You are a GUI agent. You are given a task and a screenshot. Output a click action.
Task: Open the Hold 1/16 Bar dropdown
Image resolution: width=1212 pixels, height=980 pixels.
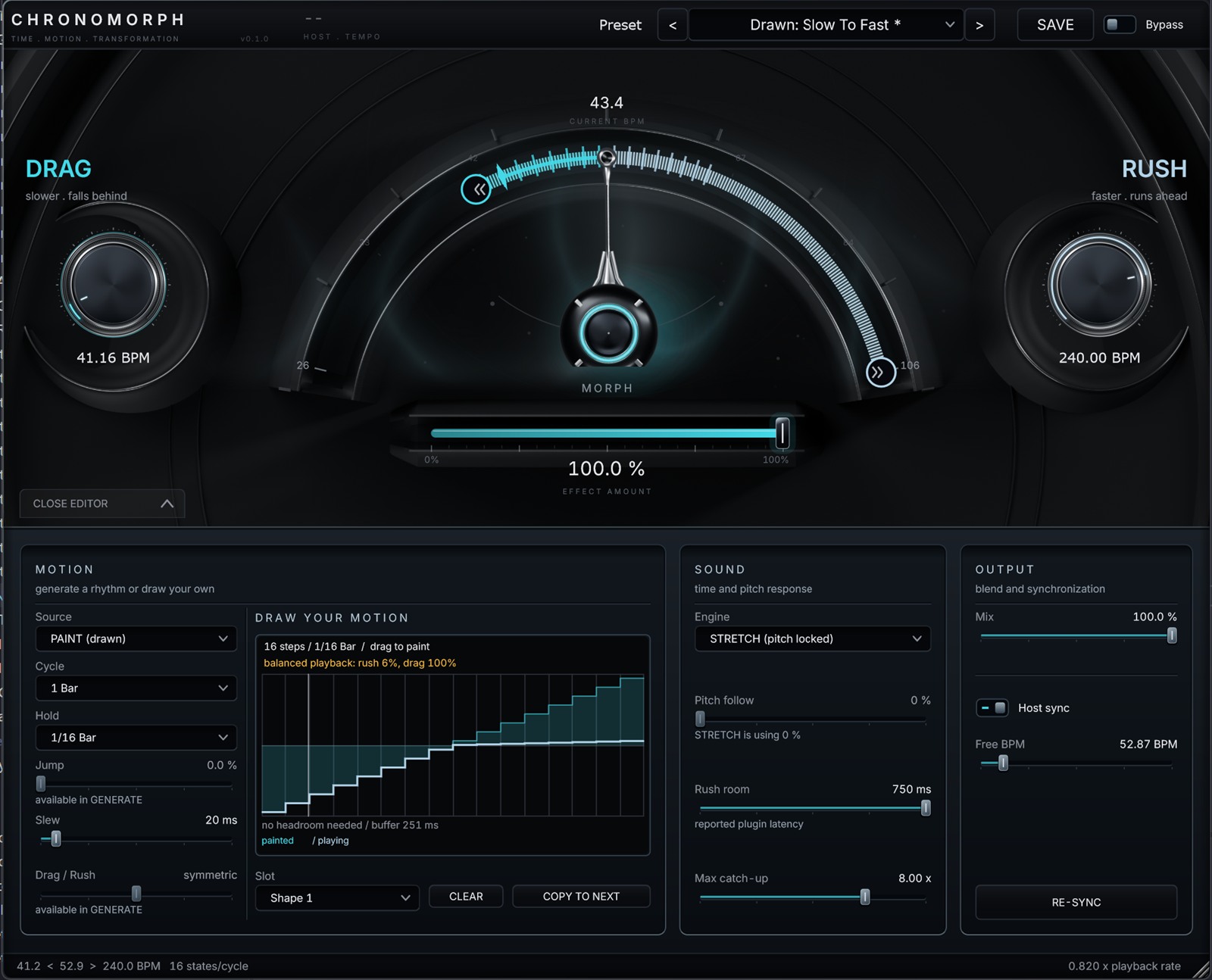pyautogui.click(x=136, y=737)
